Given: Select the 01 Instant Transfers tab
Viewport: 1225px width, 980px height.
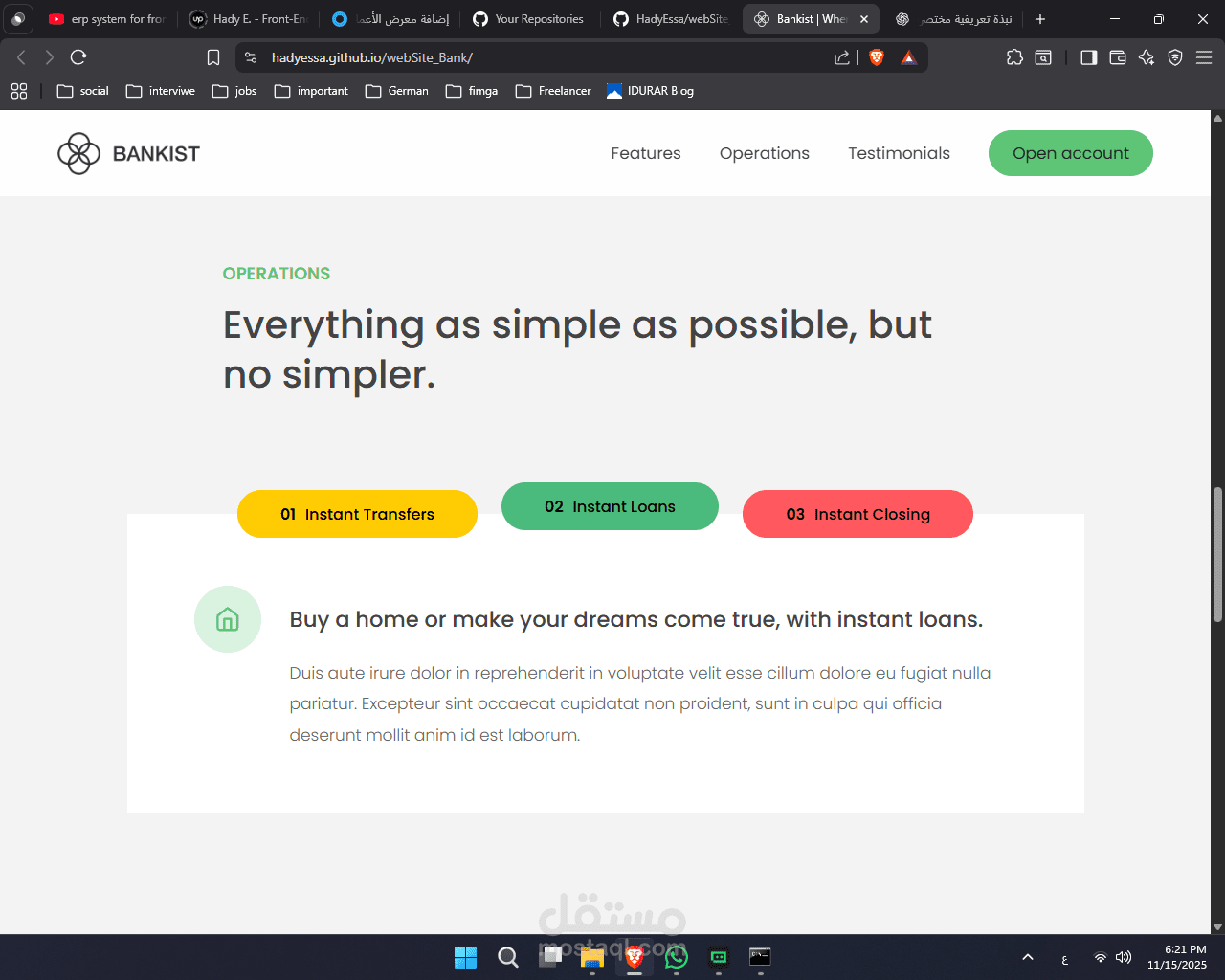Looking at the screenshot, I should coord(357,514).
